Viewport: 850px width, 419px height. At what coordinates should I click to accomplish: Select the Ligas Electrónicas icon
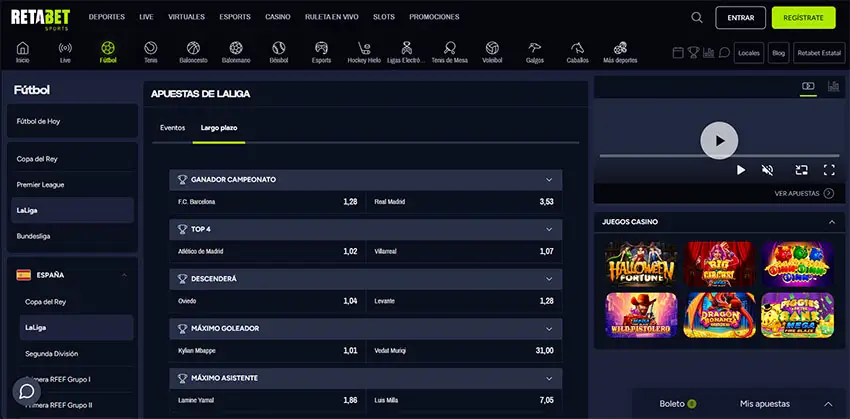coord(407,48)
